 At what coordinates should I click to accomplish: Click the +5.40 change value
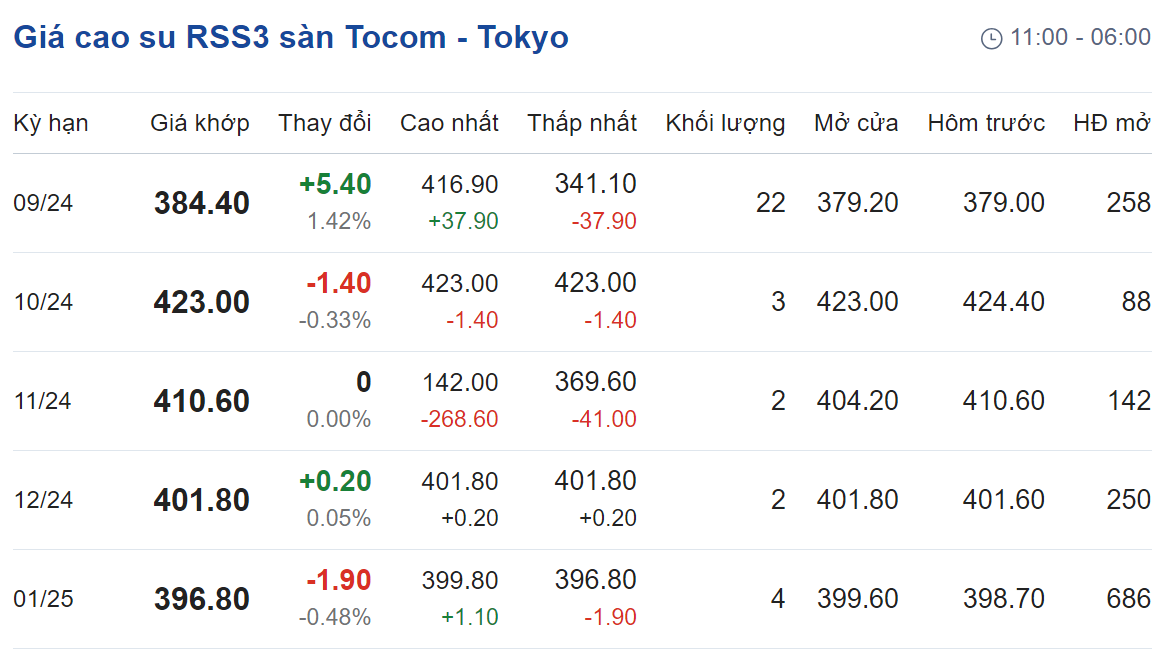(x=335, y=184)
